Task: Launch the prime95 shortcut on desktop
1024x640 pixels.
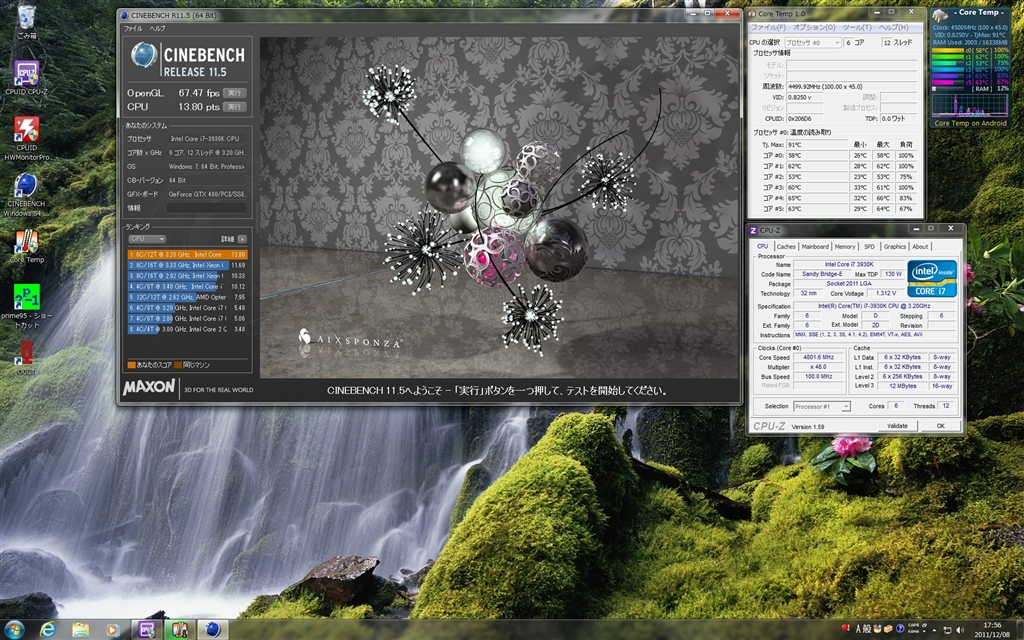Action: pos(27,302)
